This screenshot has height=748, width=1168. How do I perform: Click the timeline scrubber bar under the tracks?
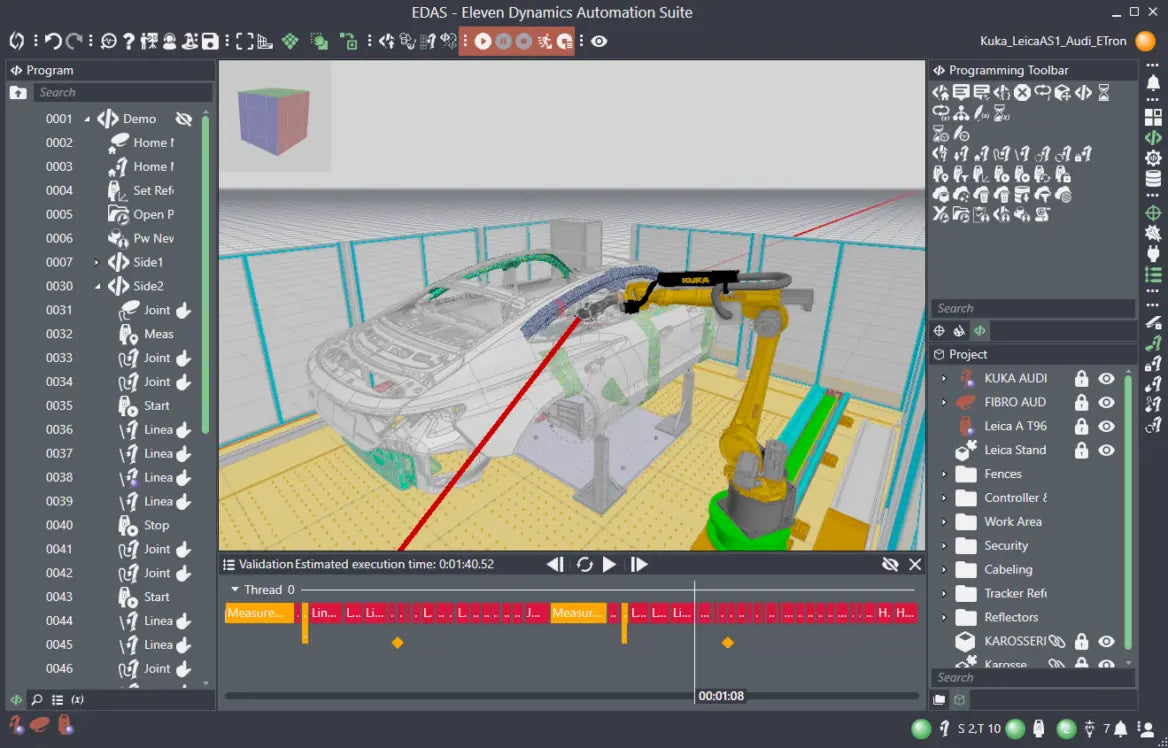tap(571, 696)
